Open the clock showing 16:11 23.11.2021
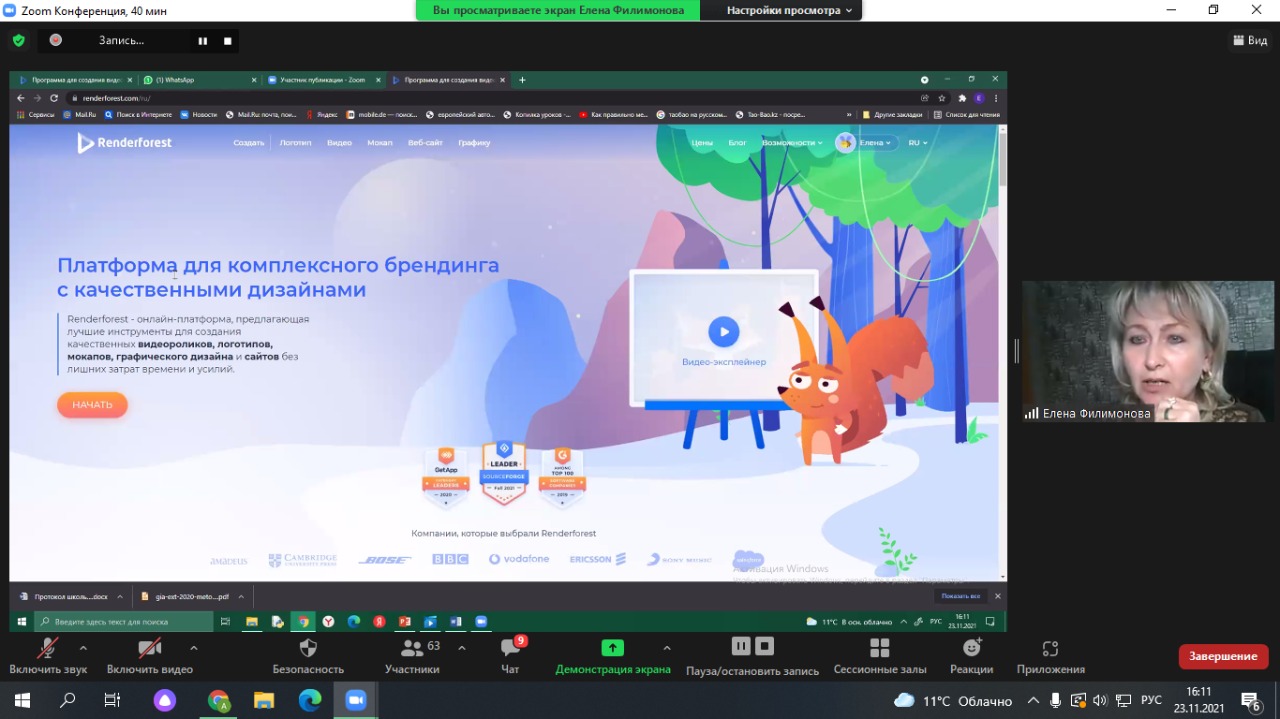 click(1199, 700)
